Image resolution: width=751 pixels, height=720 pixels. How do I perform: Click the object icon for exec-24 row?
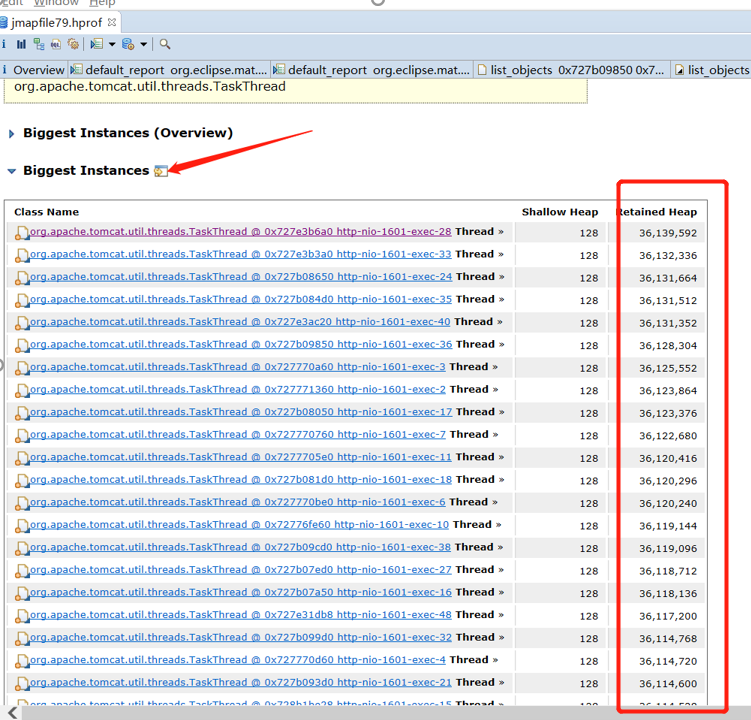(x=21, y=277)
